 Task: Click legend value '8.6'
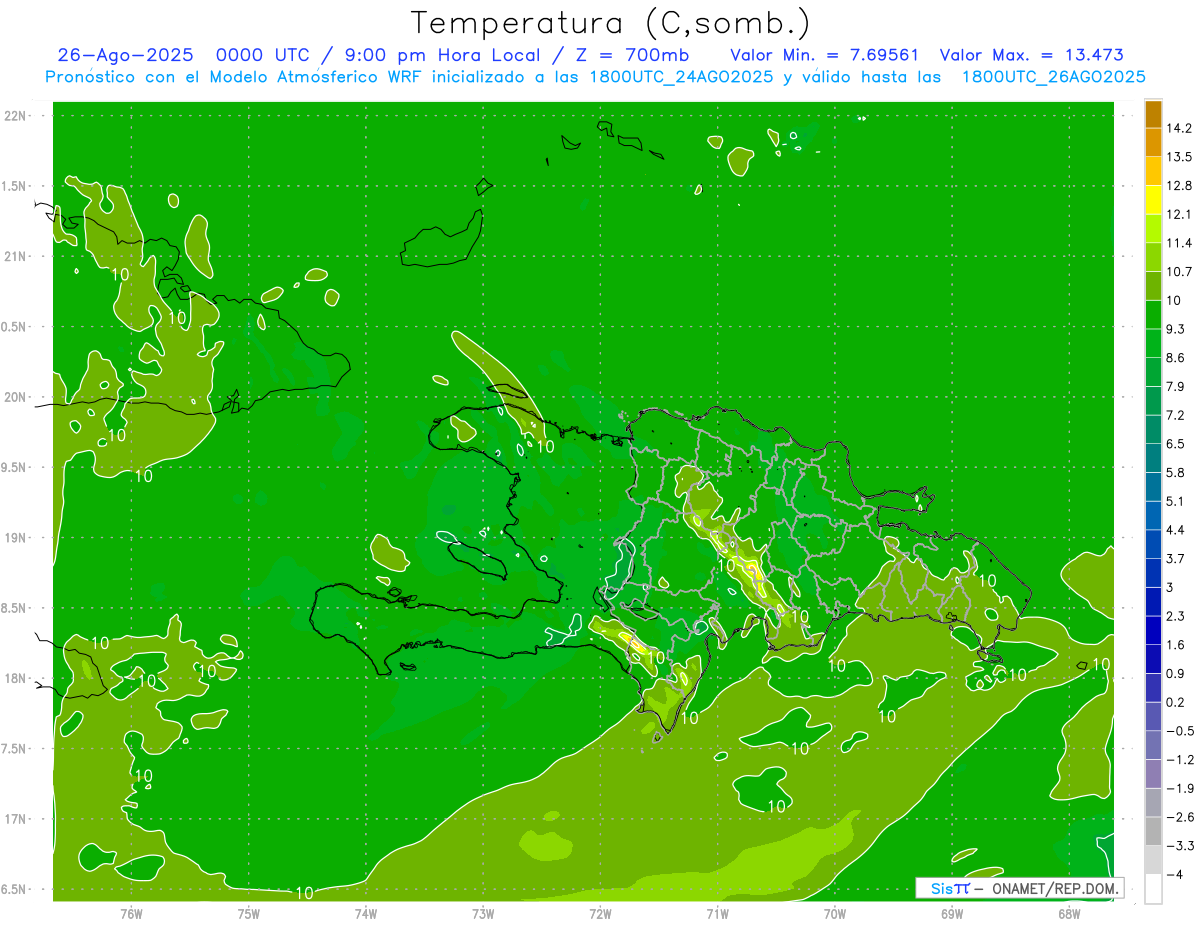pyautogui.click(x=1175, y=357)
